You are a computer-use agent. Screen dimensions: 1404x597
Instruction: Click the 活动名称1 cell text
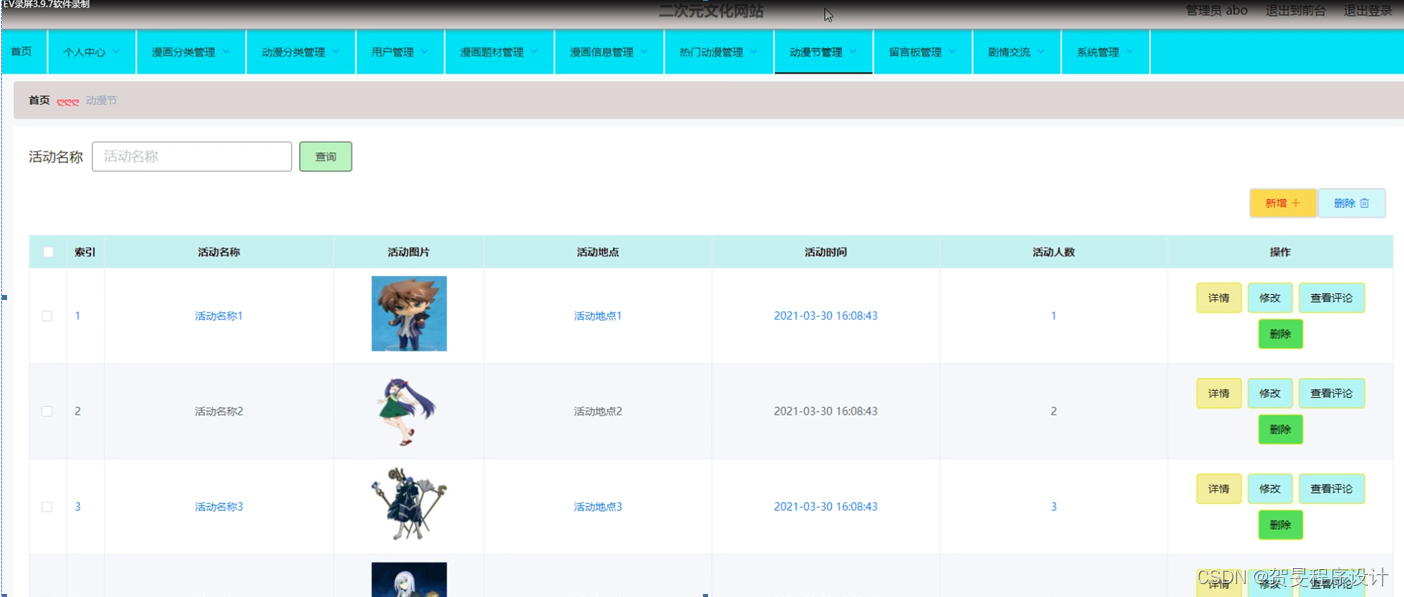tap(219, 316)
